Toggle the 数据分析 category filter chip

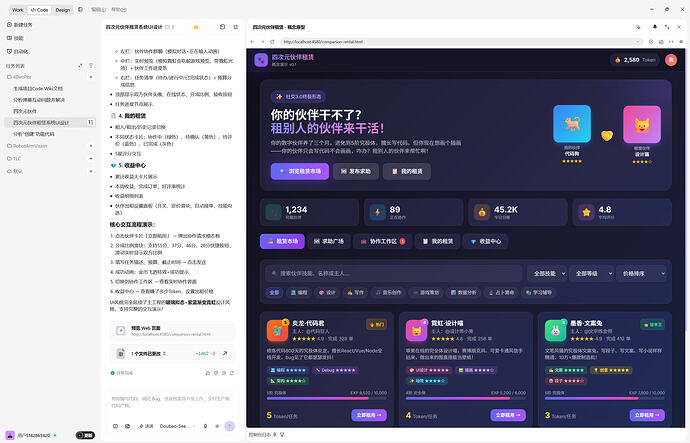(x=463, y=292)
